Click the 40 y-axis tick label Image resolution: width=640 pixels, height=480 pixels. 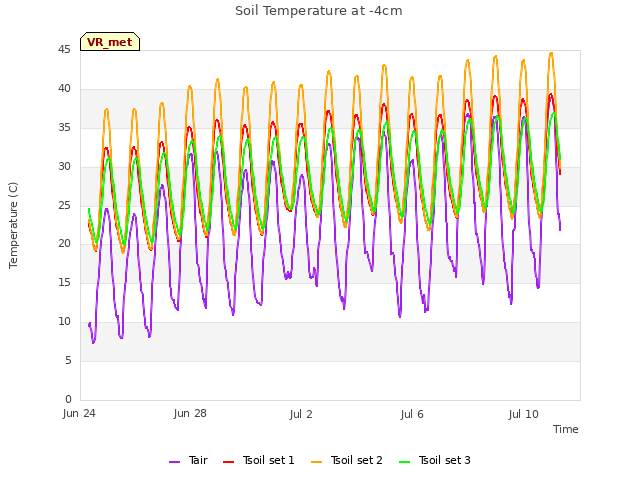point(64,89)
